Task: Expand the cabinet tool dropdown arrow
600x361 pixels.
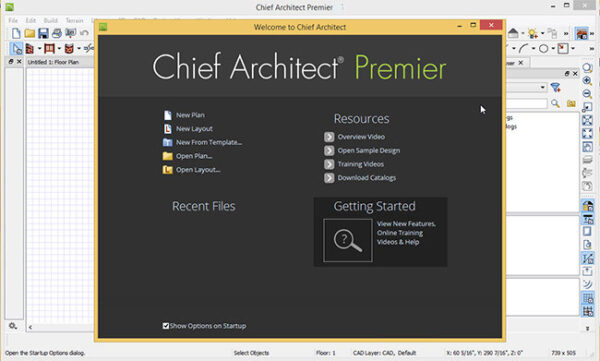Action: (79, 49)
